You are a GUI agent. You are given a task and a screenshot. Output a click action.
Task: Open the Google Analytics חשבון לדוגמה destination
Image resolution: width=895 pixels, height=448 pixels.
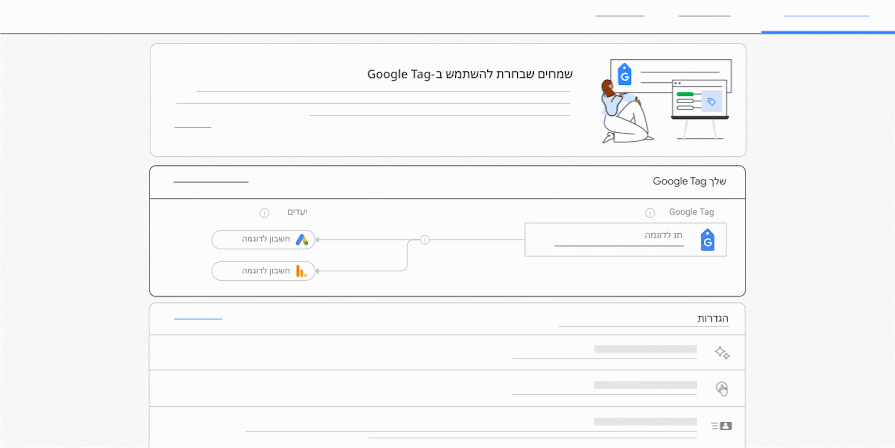[263, 271]
